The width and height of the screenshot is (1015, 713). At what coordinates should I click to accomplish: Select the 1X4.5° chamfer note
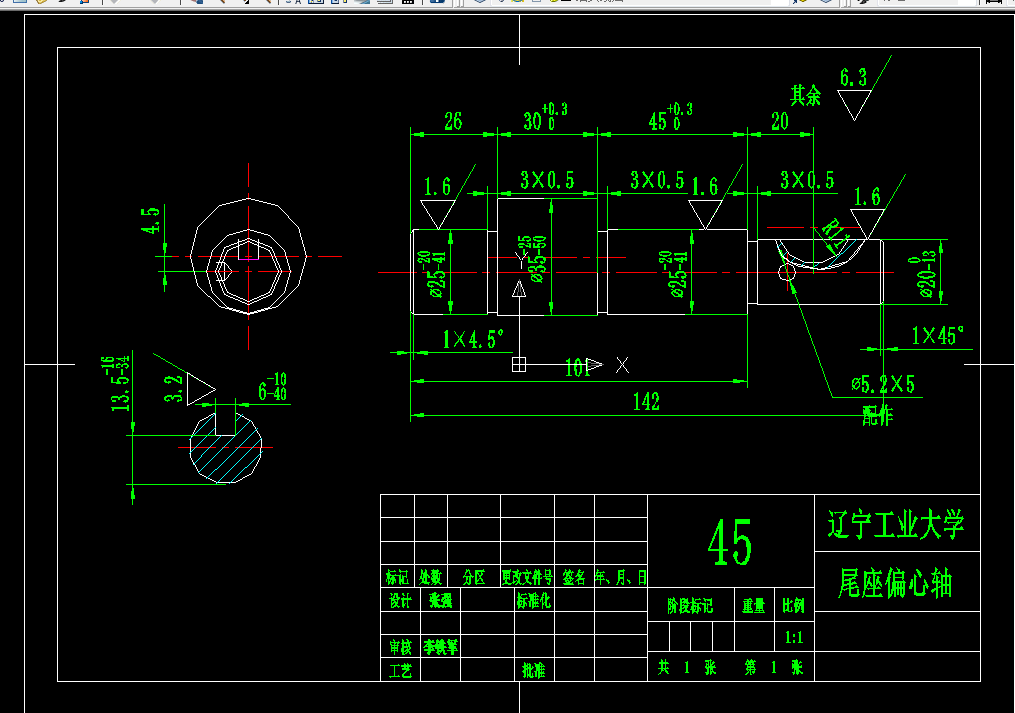pyautogui.click(x=473, y=339)
